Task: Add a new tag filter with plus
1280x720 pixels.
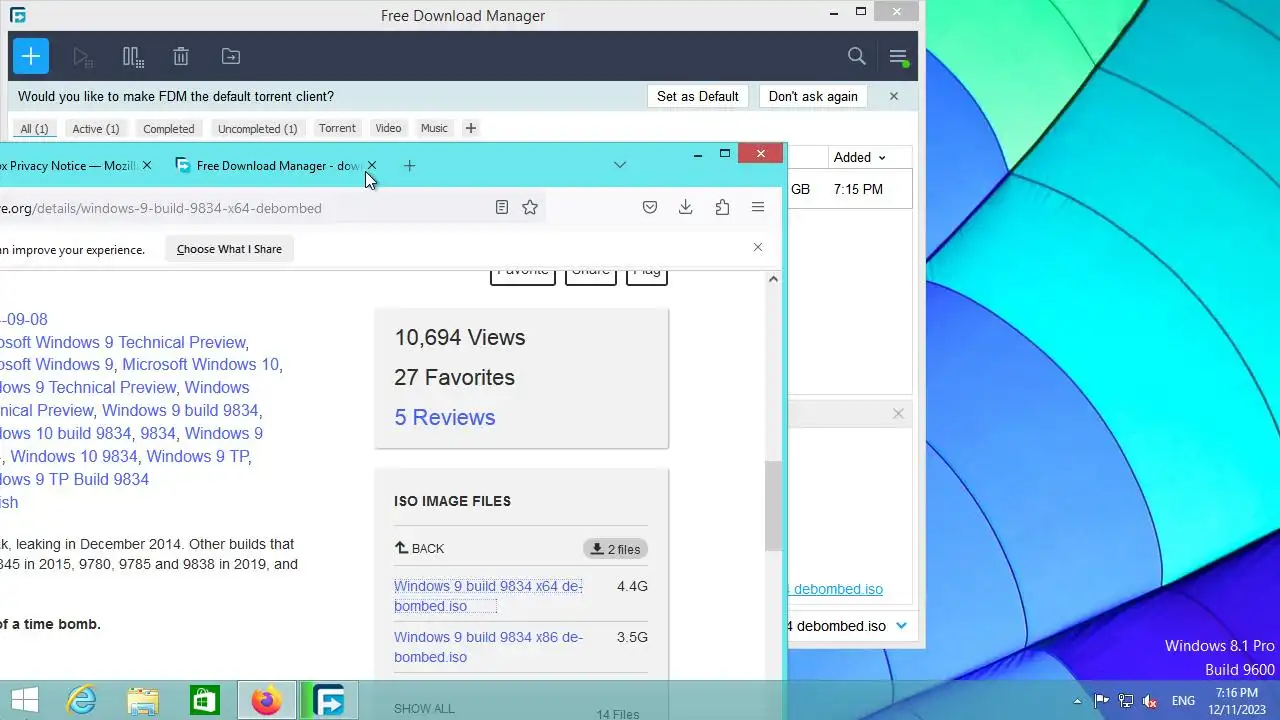Action: (471, 128)
